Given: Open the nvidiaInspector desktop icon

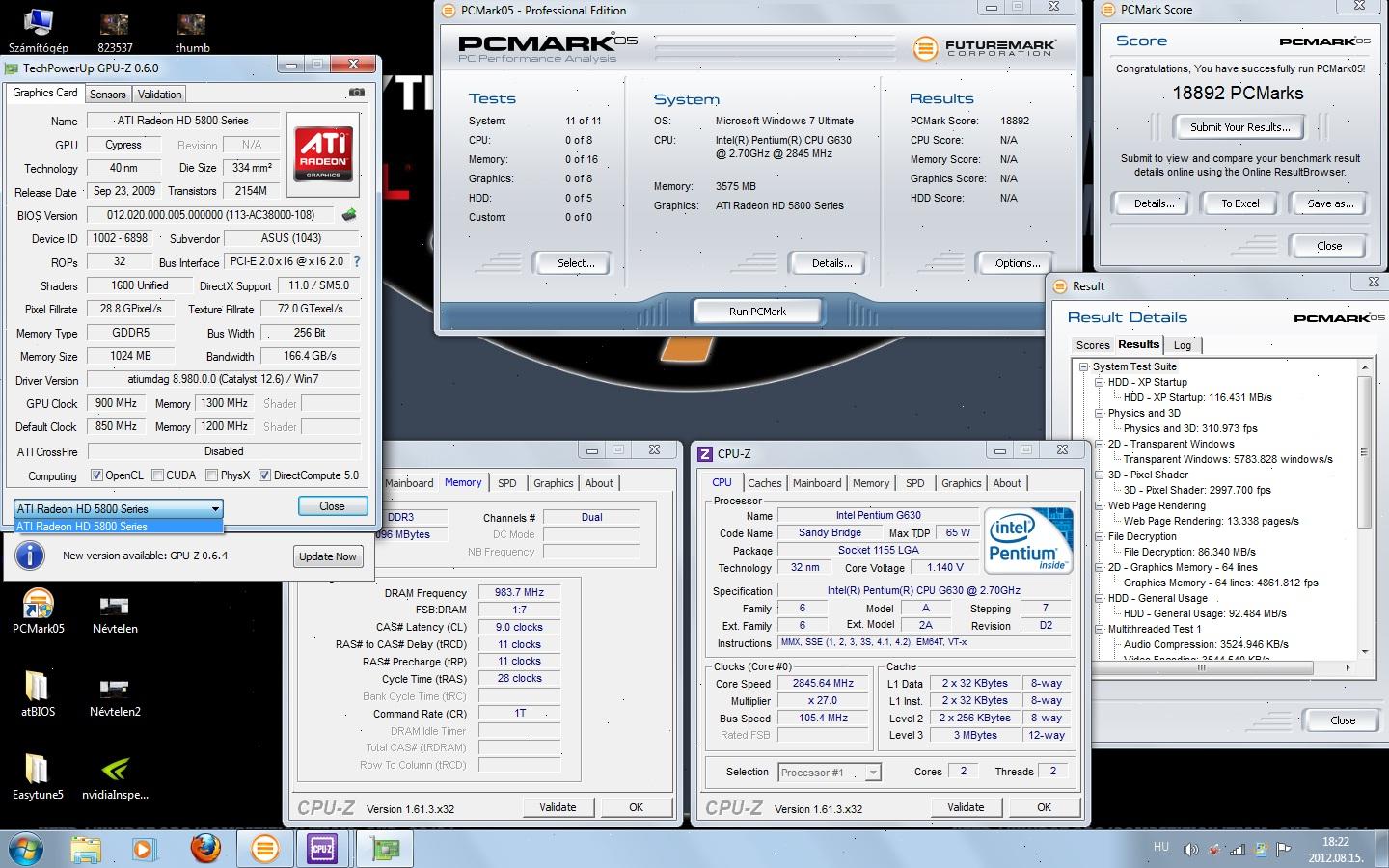Looking at the screenshot, I should point(115,776).
